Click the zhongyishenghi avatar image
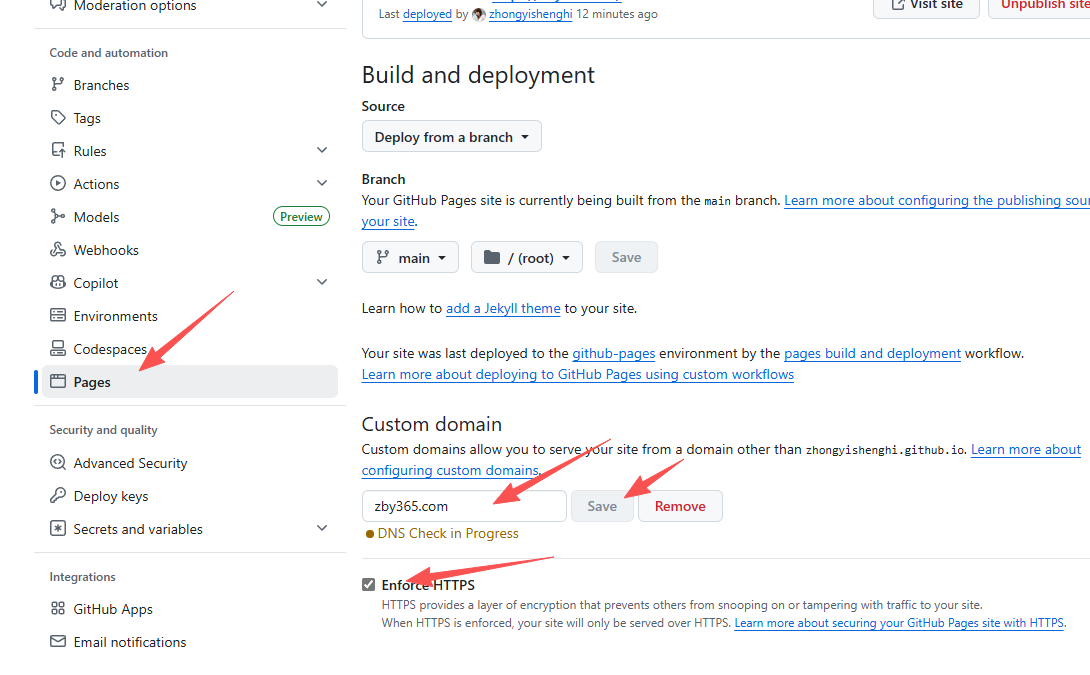Image resolution: width=1090 pixels, height=675 pixels. 479,14
